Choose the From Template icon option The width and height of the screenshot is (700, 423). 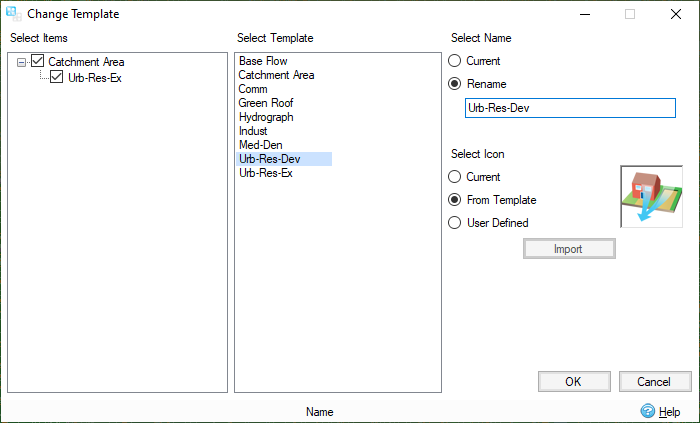click(455, 200)
